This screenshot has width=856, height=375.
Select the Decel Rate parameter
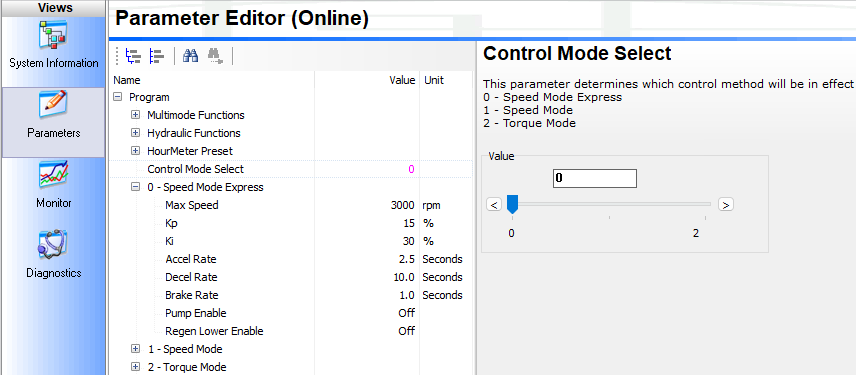point(191,277)
